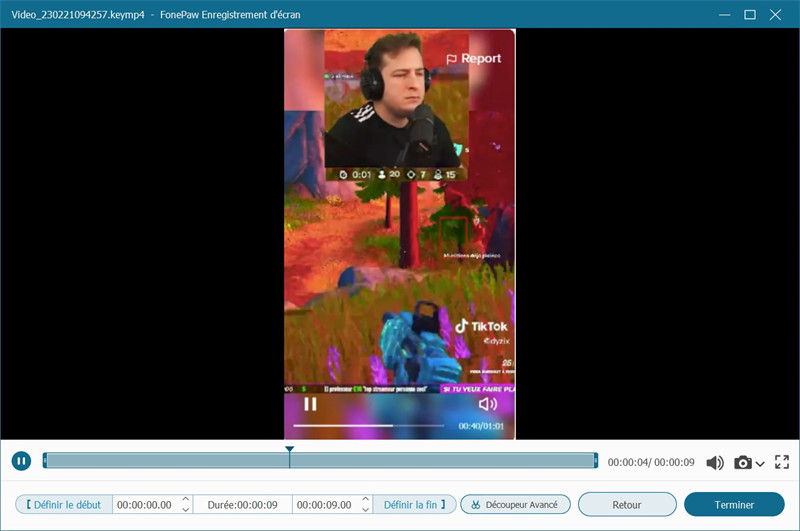Image resolution: width=800 pixels, height=531 pixels.
Task: Click the trim timeline bar
Action: [320, 461]
